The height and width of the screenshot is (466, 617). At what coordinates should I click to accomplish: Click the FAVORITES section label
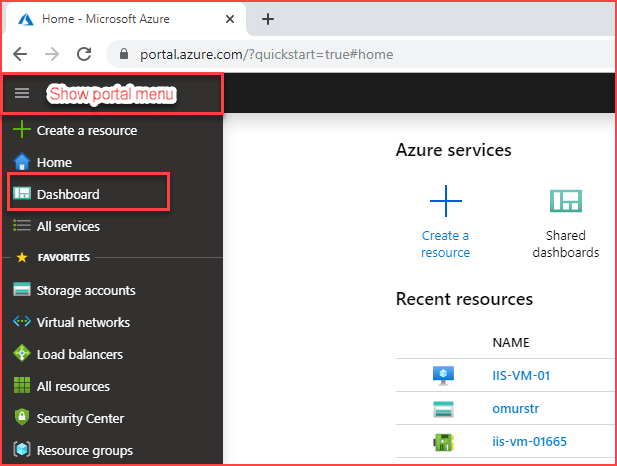pyautogui.click(x=64, y=257)
